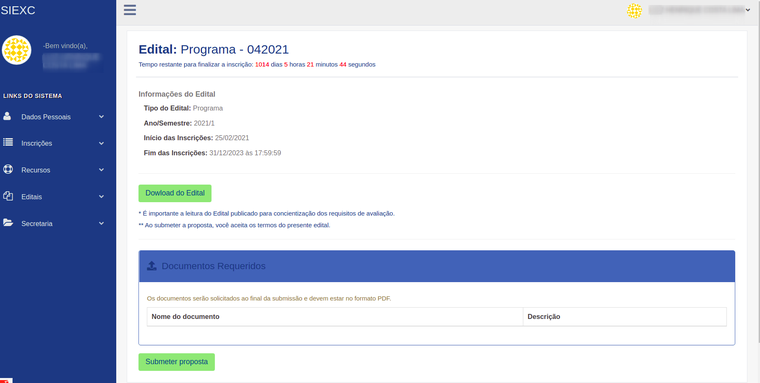760x383 pixels.
Task: Click Dowload do Edital button
Action: [175, 193]
